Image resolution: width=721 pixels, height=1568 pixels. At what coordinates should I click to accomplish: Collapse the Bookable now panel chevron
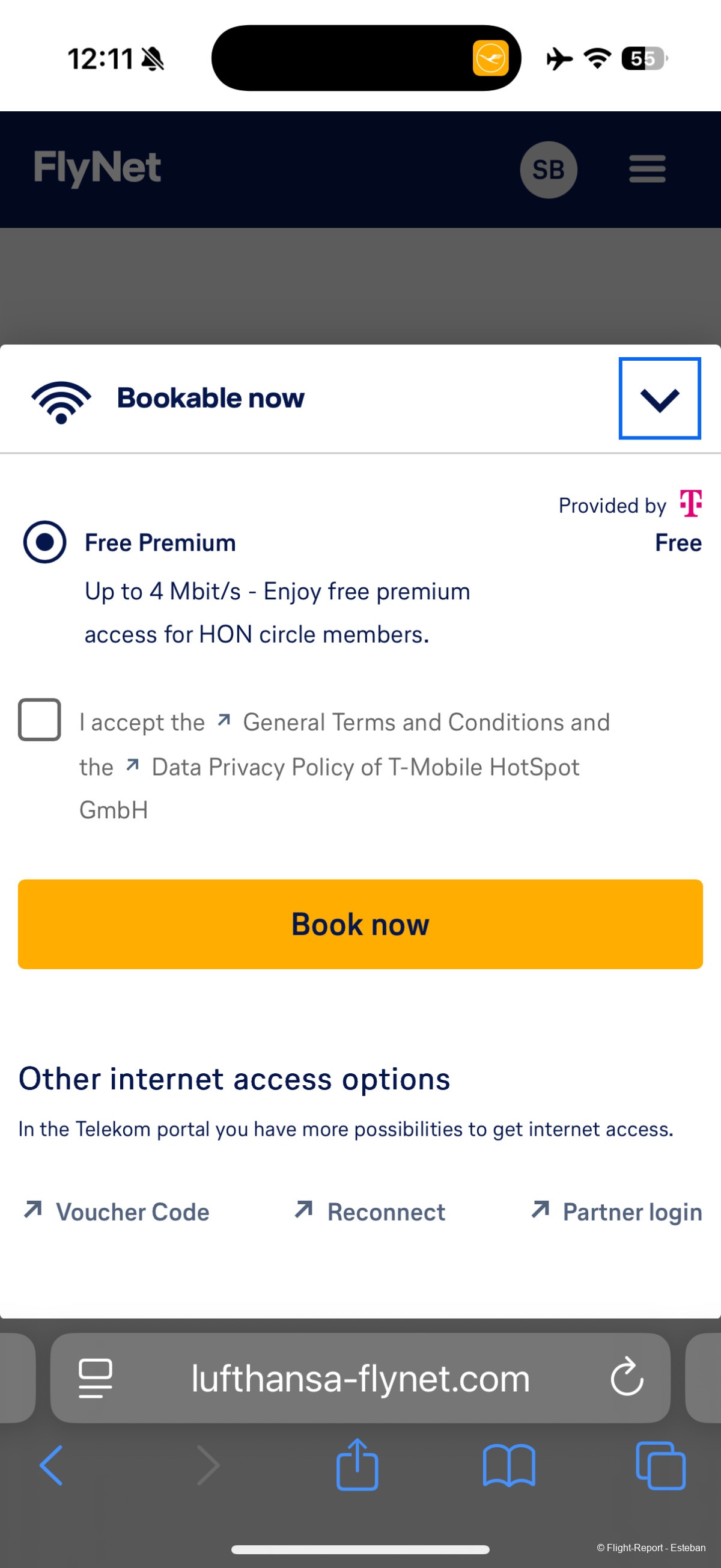click(660, 399)
